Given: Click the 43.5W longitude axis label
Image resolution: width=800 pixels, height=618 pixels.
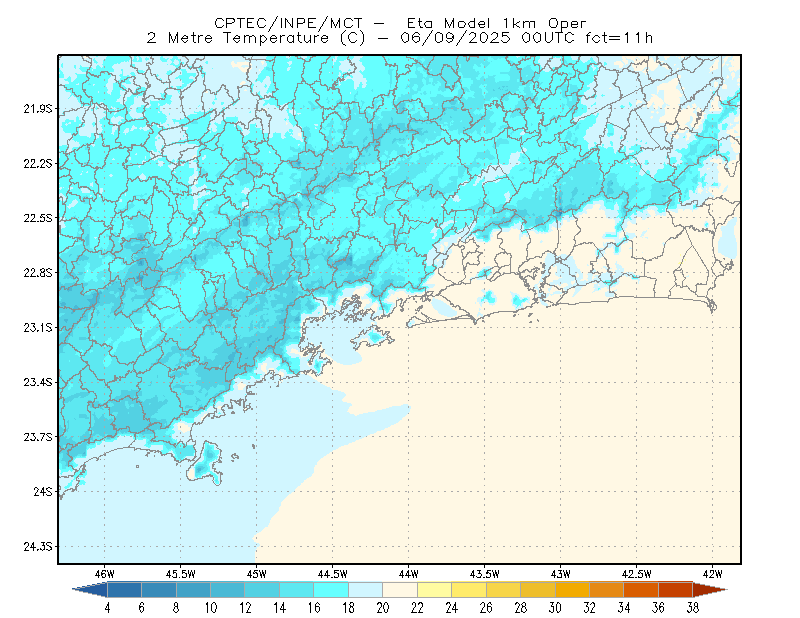Looking at the screenshot, I should 484,574.
